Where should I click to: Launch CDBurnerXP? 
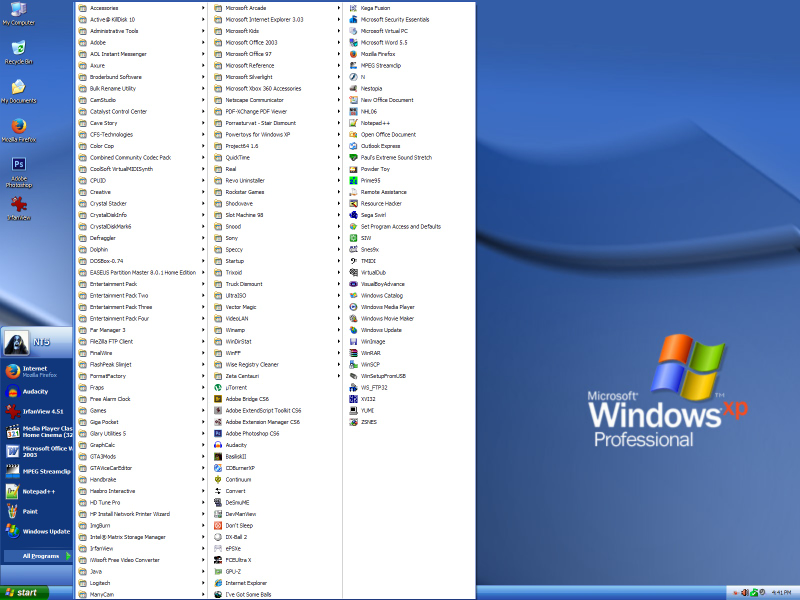tap(240, 468)
